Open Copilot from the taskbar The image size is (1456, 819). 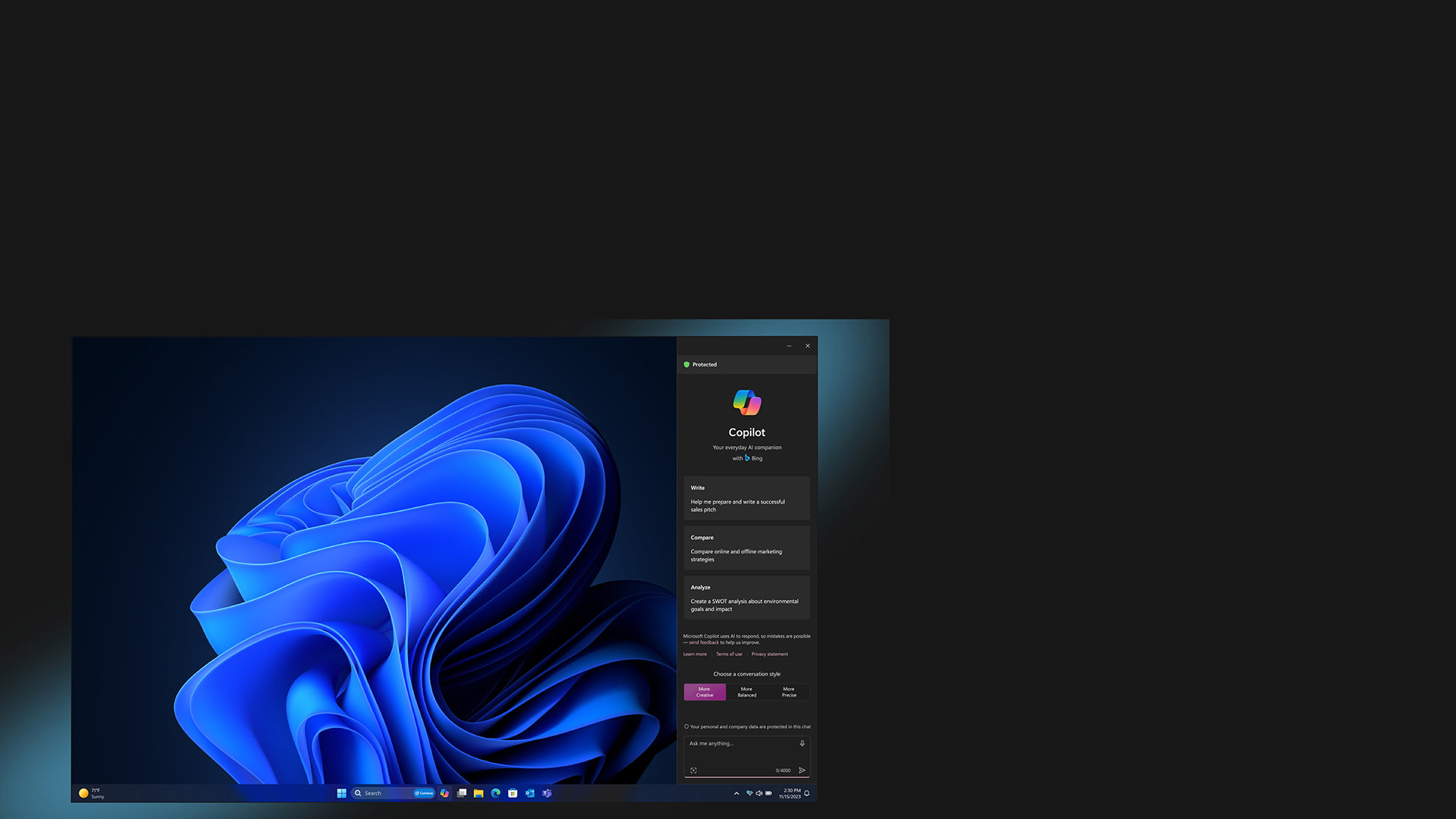pyautogui.click(x=444, y=793)
